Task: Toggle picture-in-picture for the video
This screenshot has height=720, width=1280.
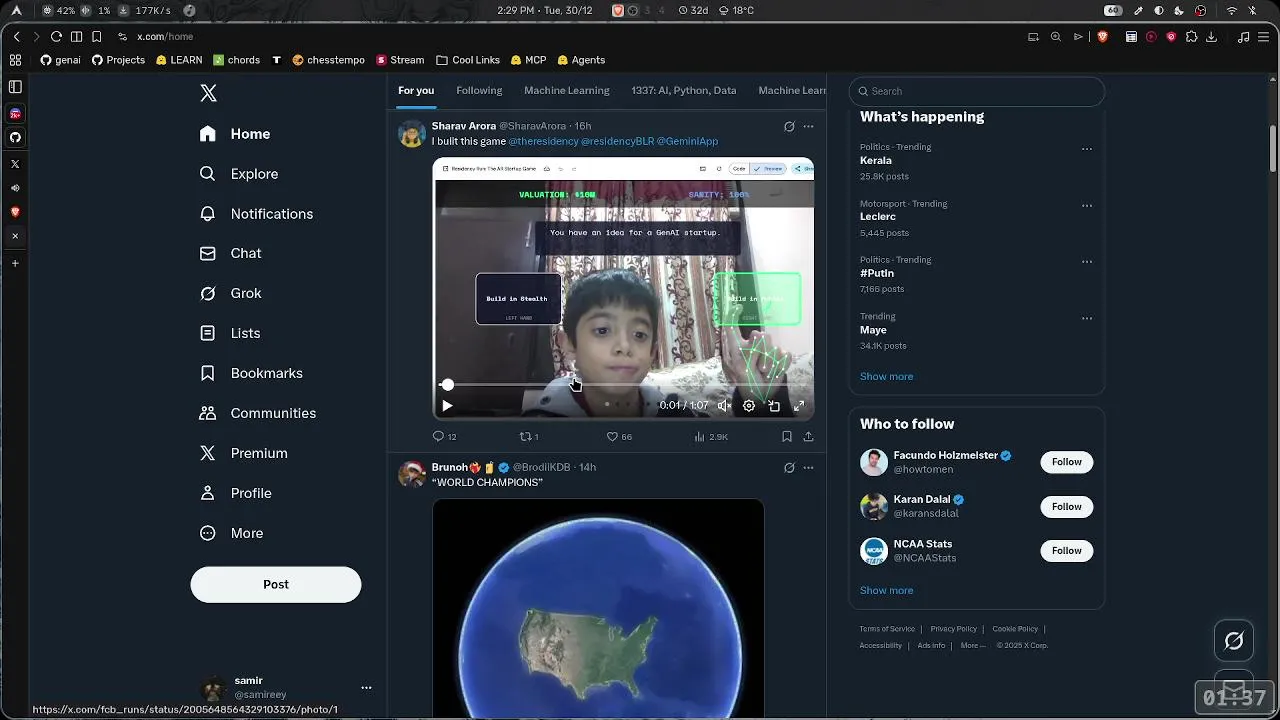Action: point(774,406)
